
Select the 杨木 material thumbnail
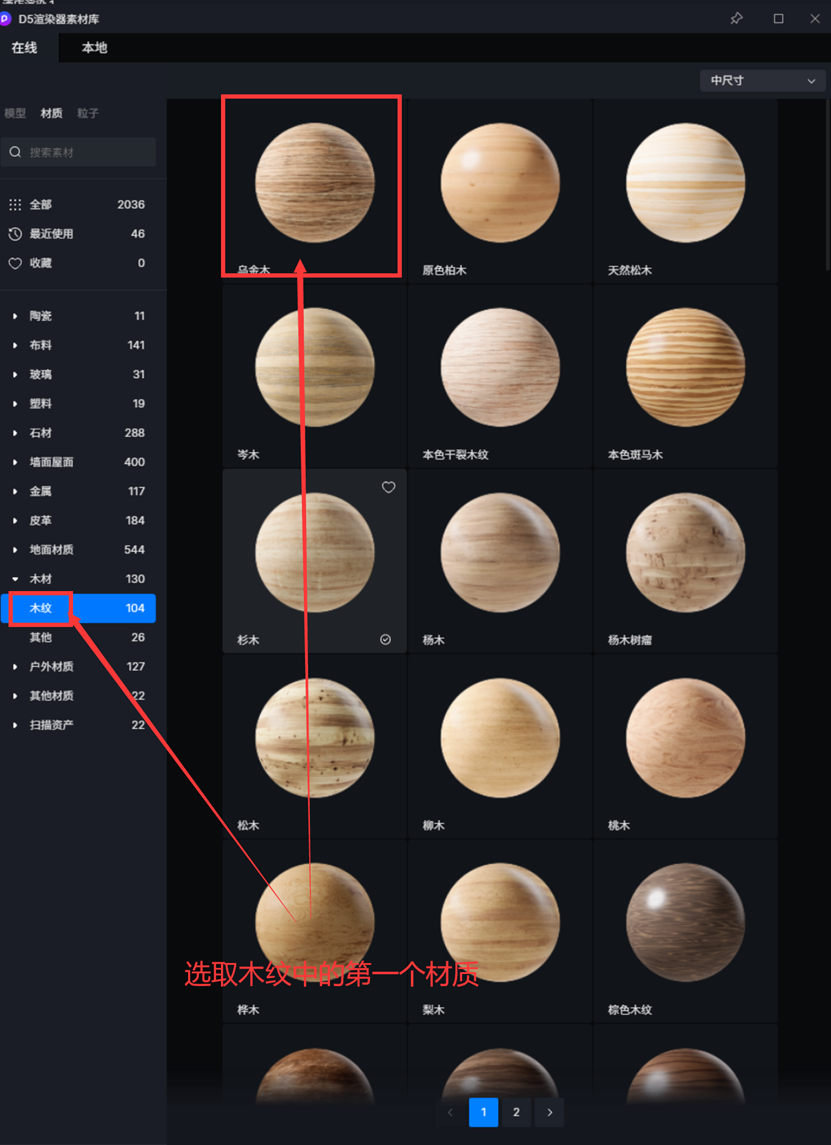click(x=500, y=553)
